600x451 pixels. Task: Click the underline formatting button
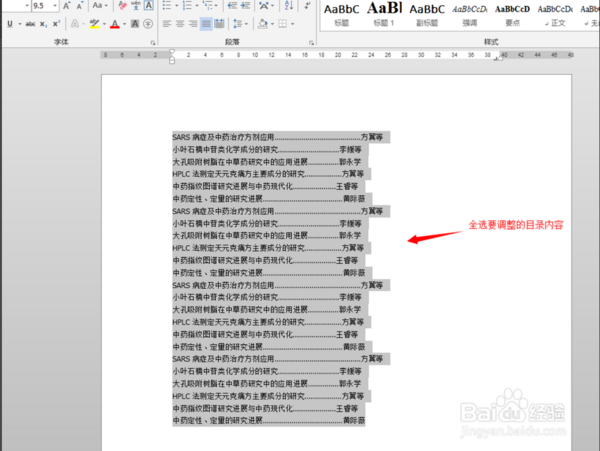click(x=10, y=24)
